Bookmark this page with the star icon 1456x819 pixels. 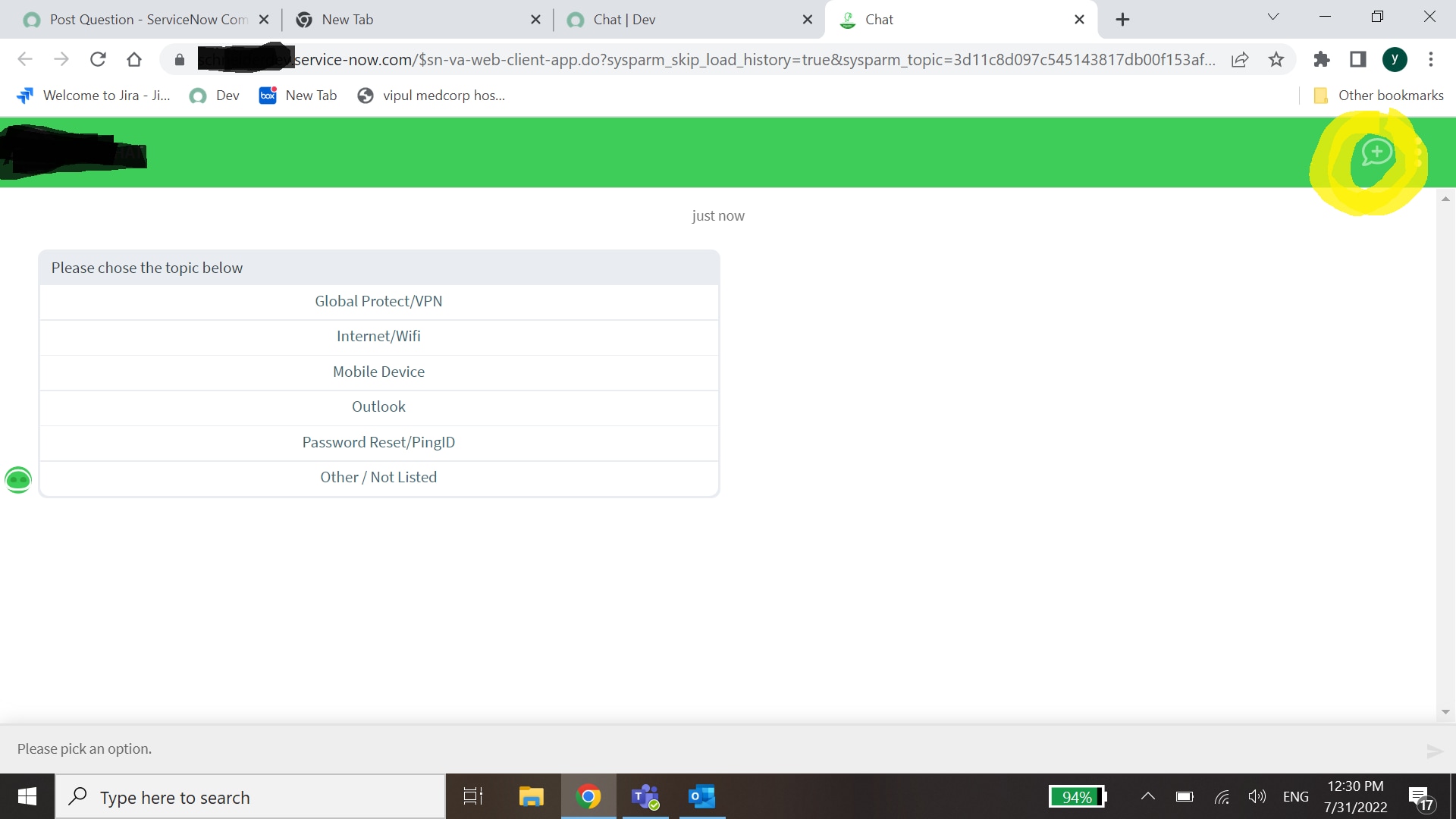coord(1277,59)
